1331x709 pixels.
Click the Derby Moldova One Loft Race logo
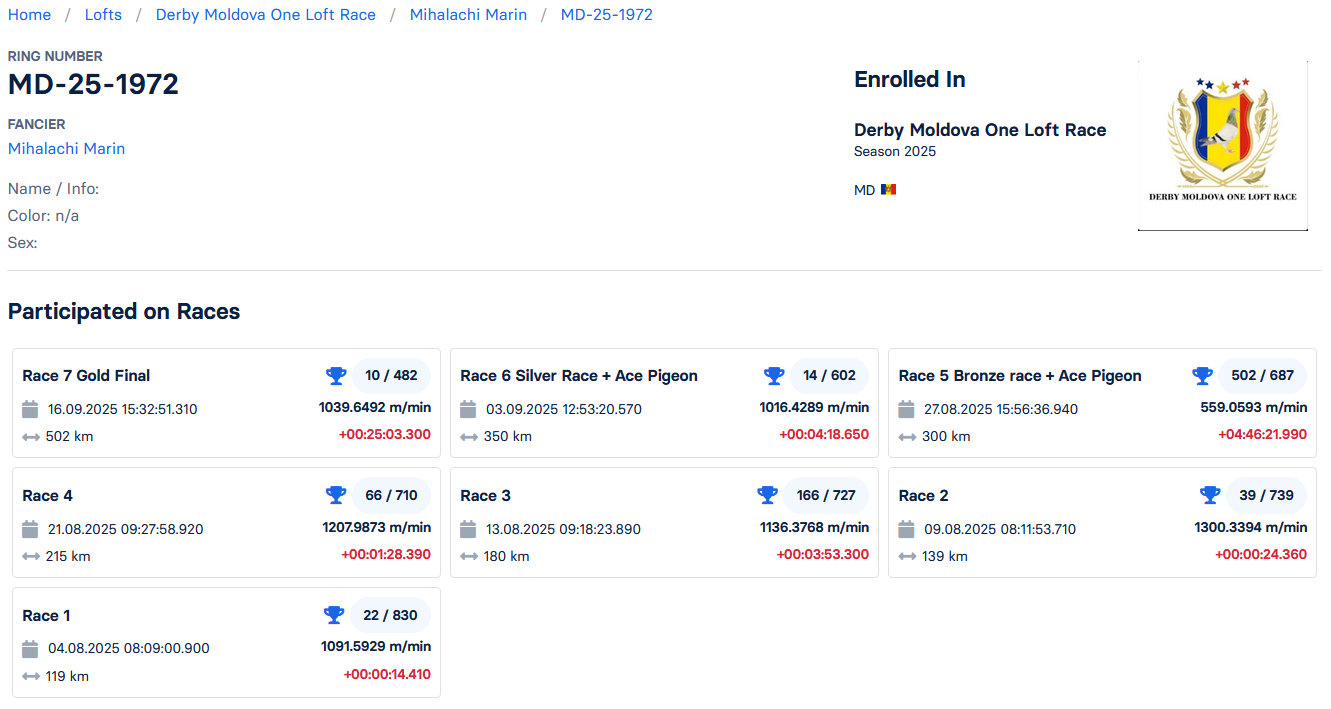(1222, 146)
